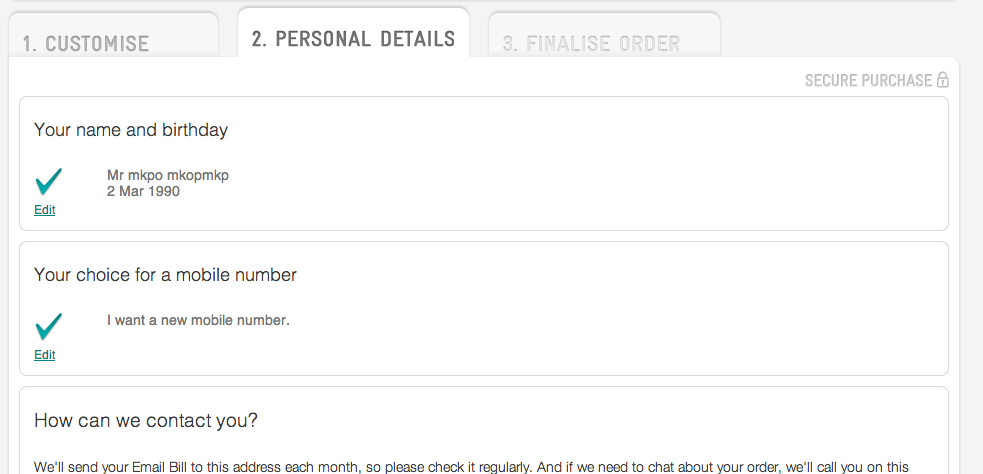Click the teal checkmark under mobile number choice
The width and height of the screenshot is (983, 474).
(48, 327)
